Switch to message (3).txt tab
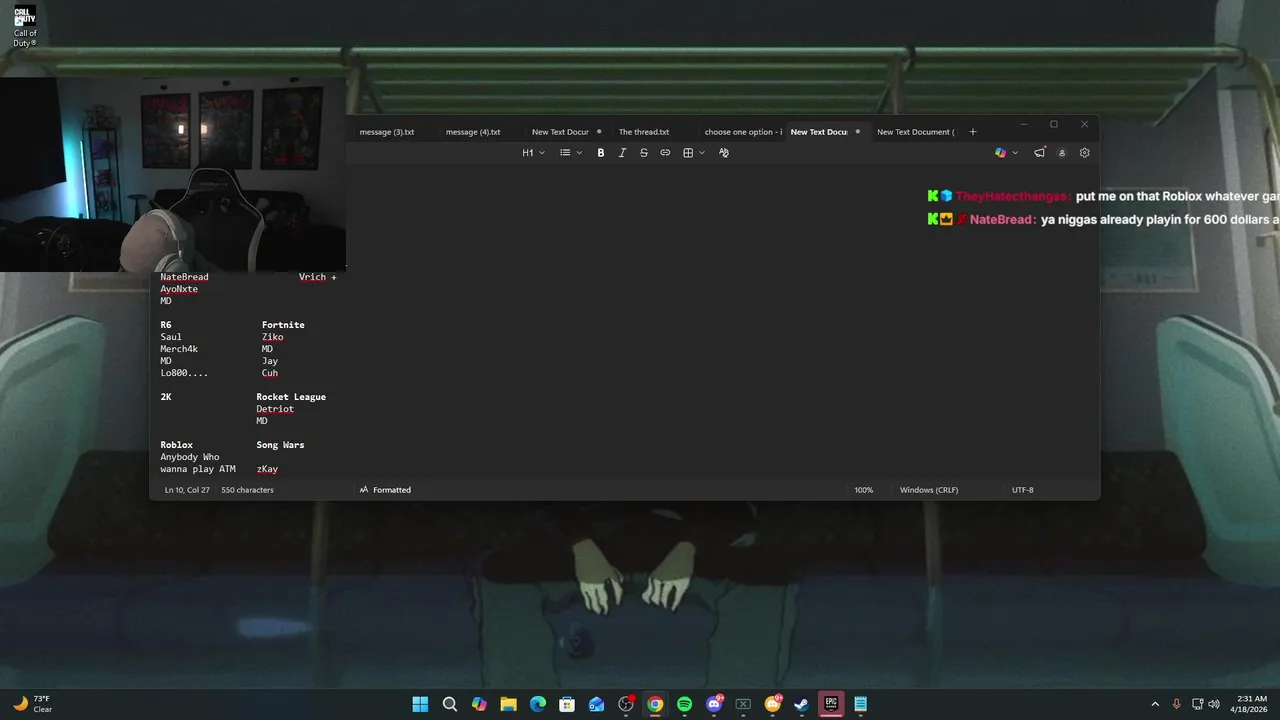Viewport: 1280px width, 720px height. pyautogui.click(x=387, y=132)
